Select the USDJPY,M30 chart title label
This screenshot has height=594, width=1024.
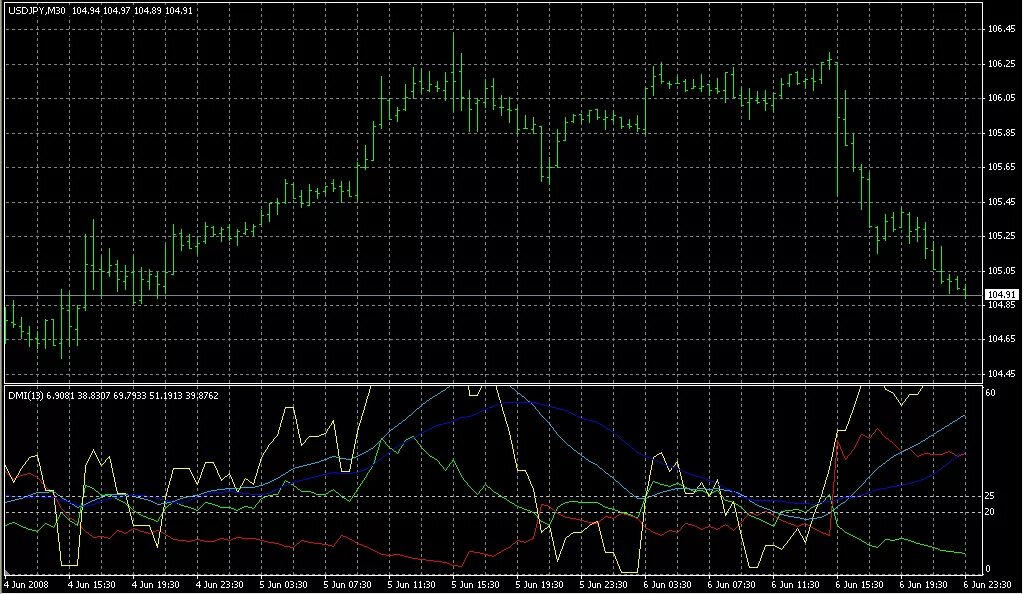[37, 12]
